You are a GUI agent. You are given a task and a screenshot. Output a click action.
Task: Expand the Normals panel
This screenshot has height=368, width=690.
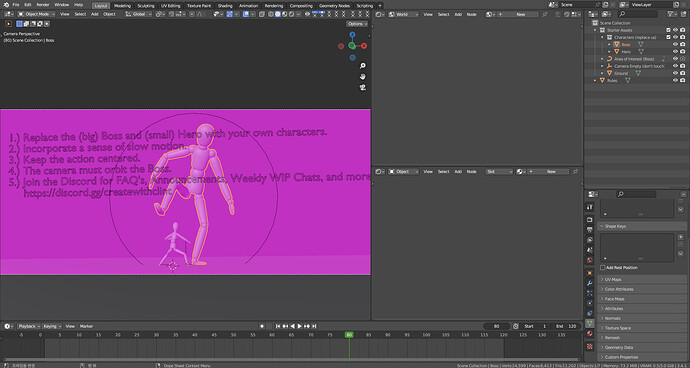642,318
